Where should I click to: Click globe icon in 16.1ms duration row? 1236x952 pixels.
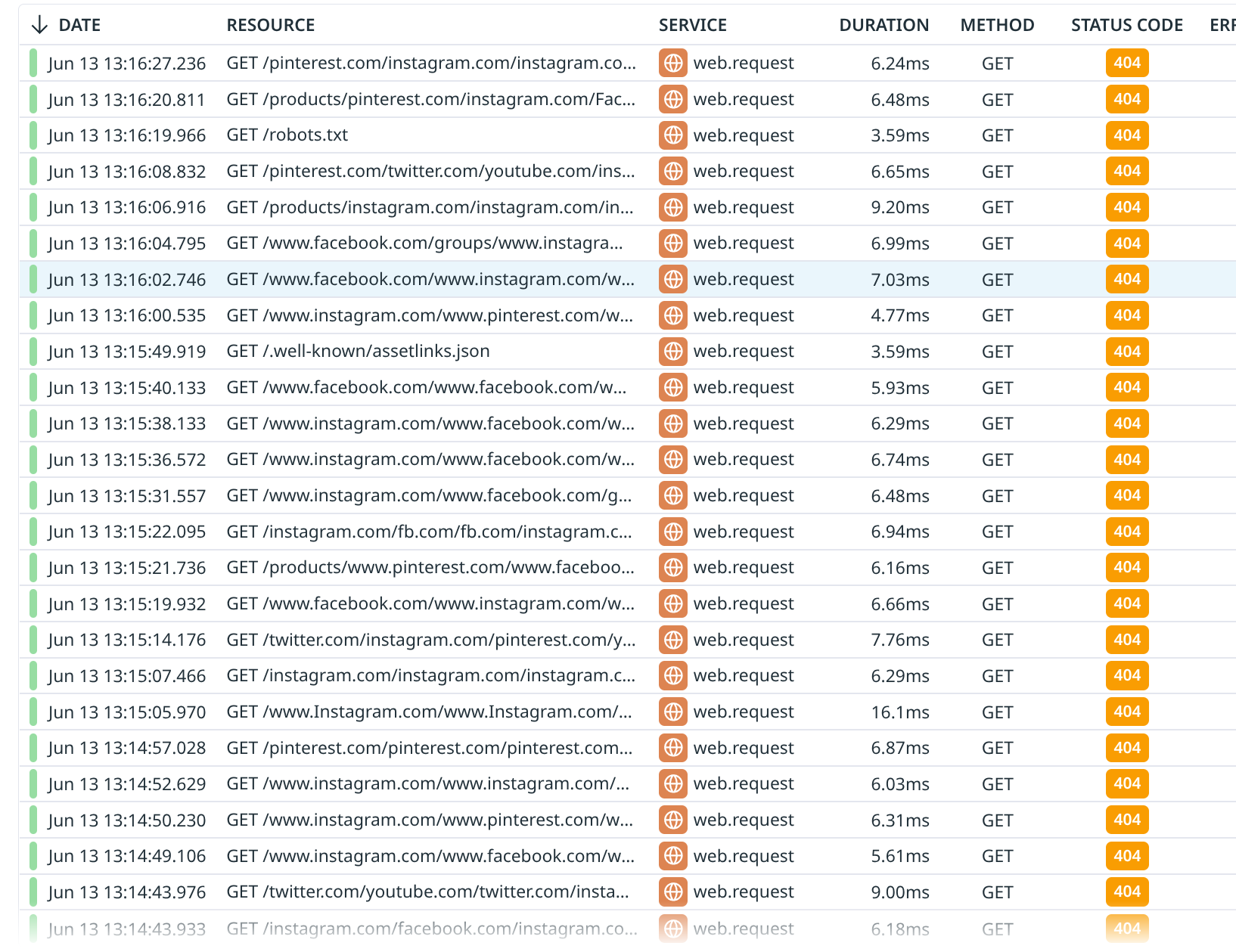point(673,712)
